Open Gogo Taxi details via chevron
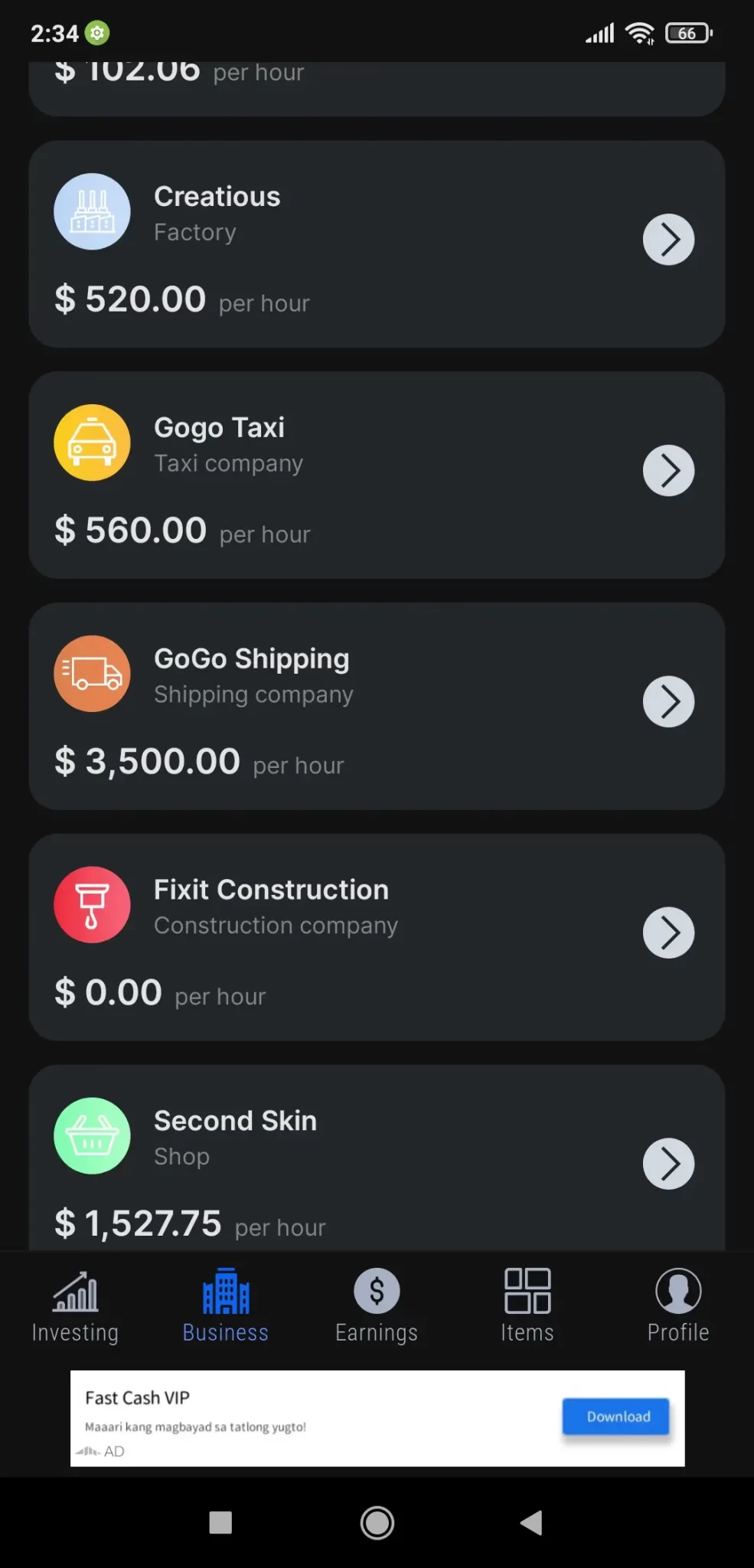 click(x=668, y=471)
